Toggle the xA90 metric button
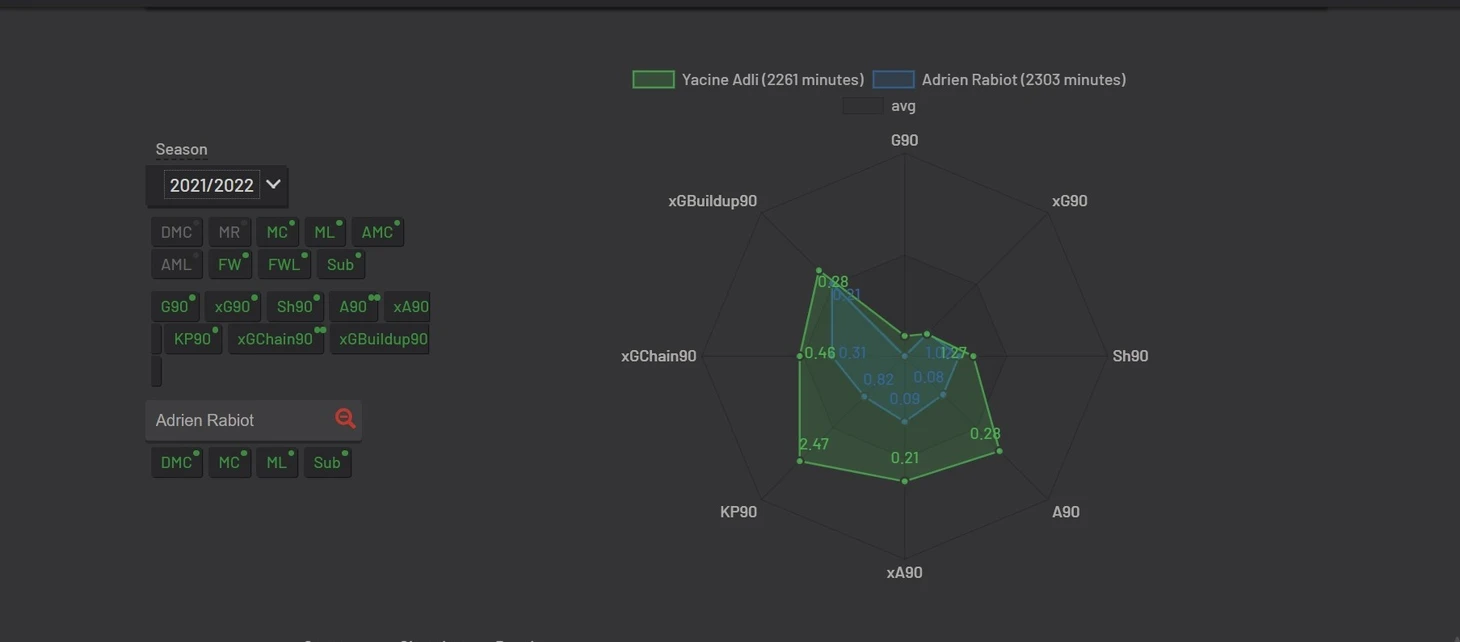 coord(410,306)
